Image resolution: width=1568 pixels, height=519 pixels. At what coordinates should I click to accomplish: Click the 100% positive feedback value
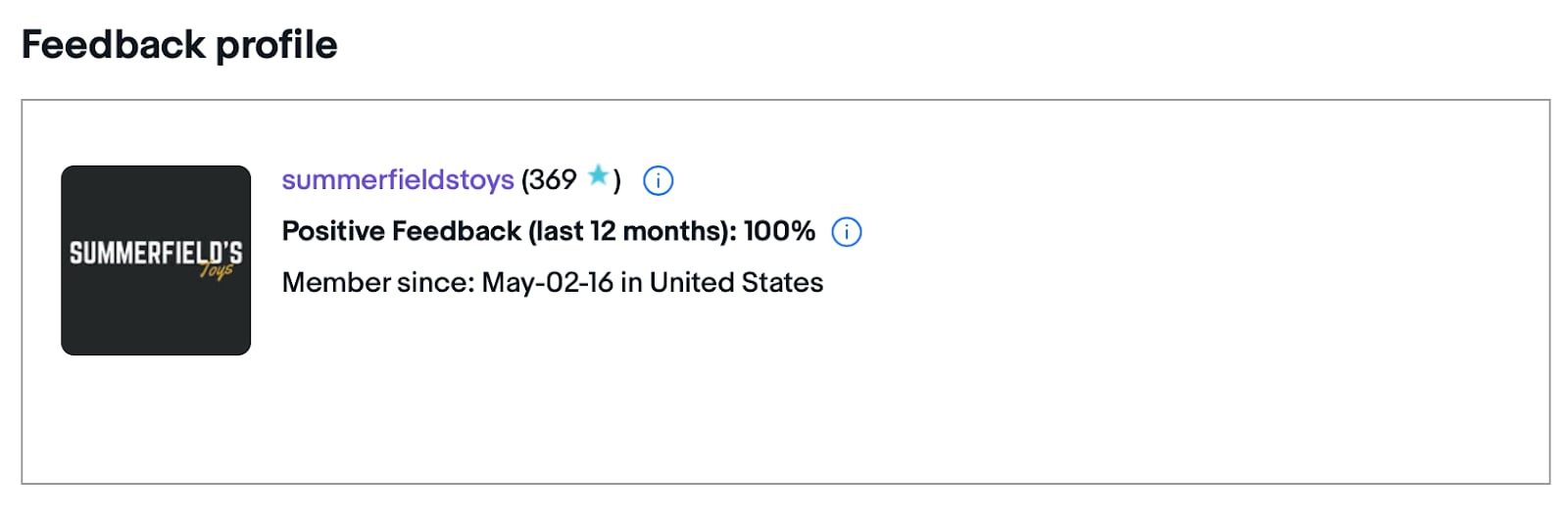780,231
